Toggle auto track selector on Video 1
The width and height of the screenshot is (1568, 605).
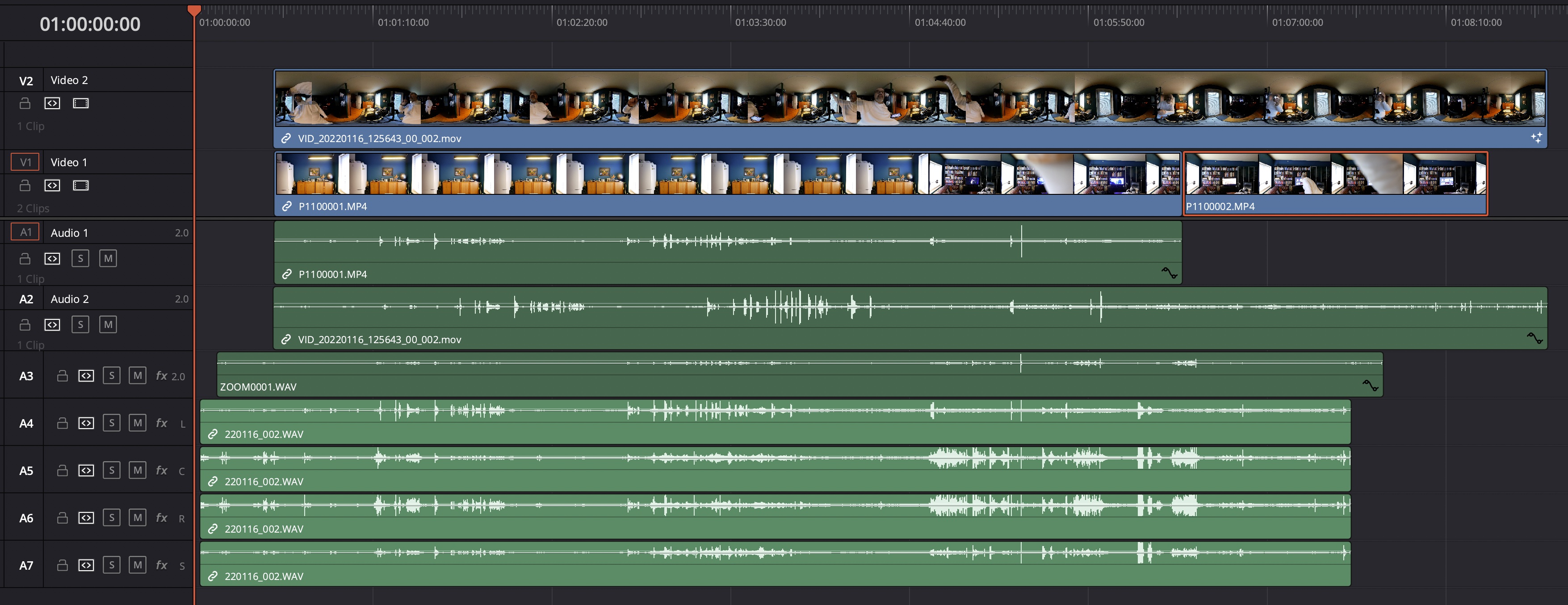[52, 185]
